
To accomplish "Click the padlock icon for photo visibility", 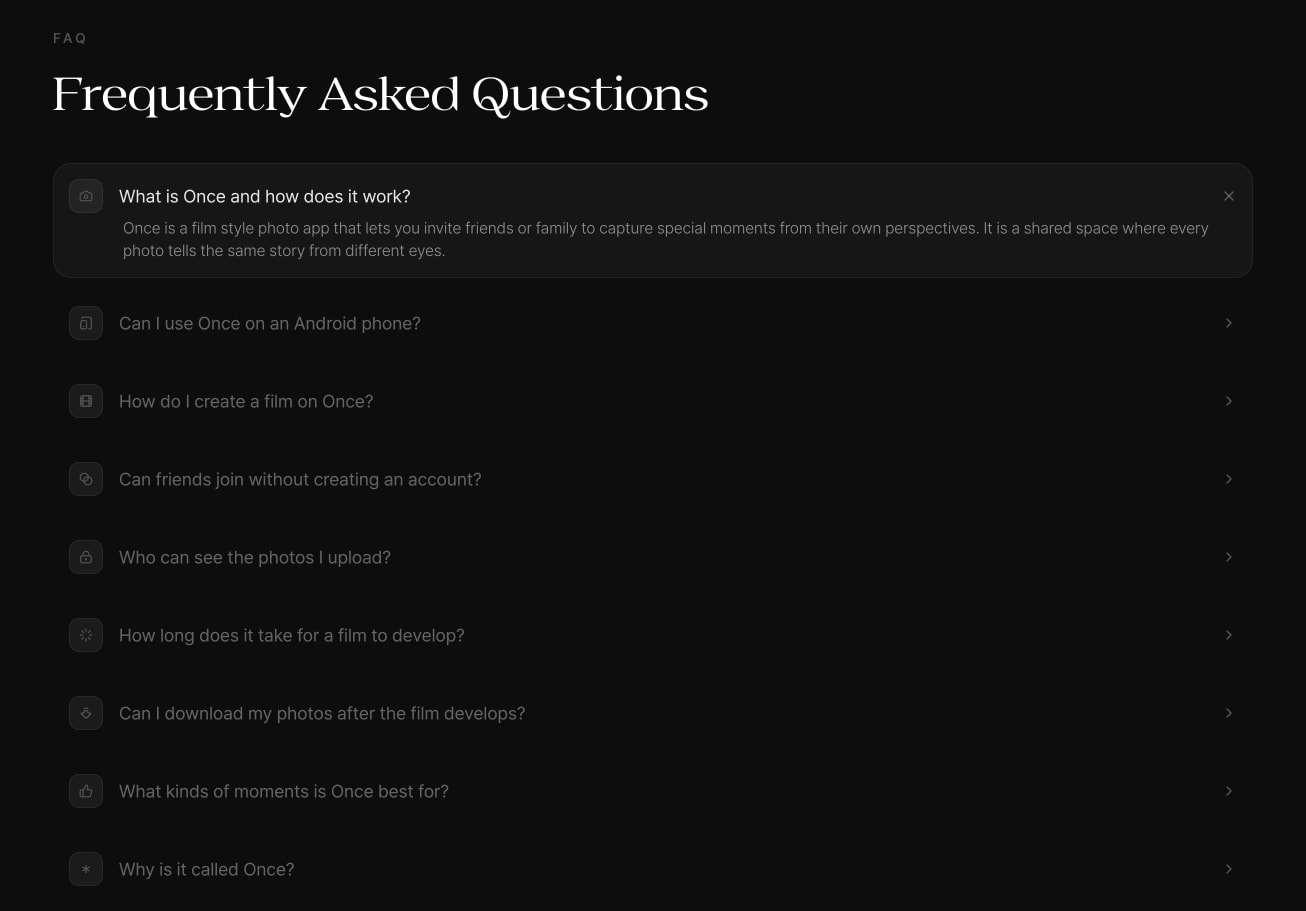I will [86, 557].
